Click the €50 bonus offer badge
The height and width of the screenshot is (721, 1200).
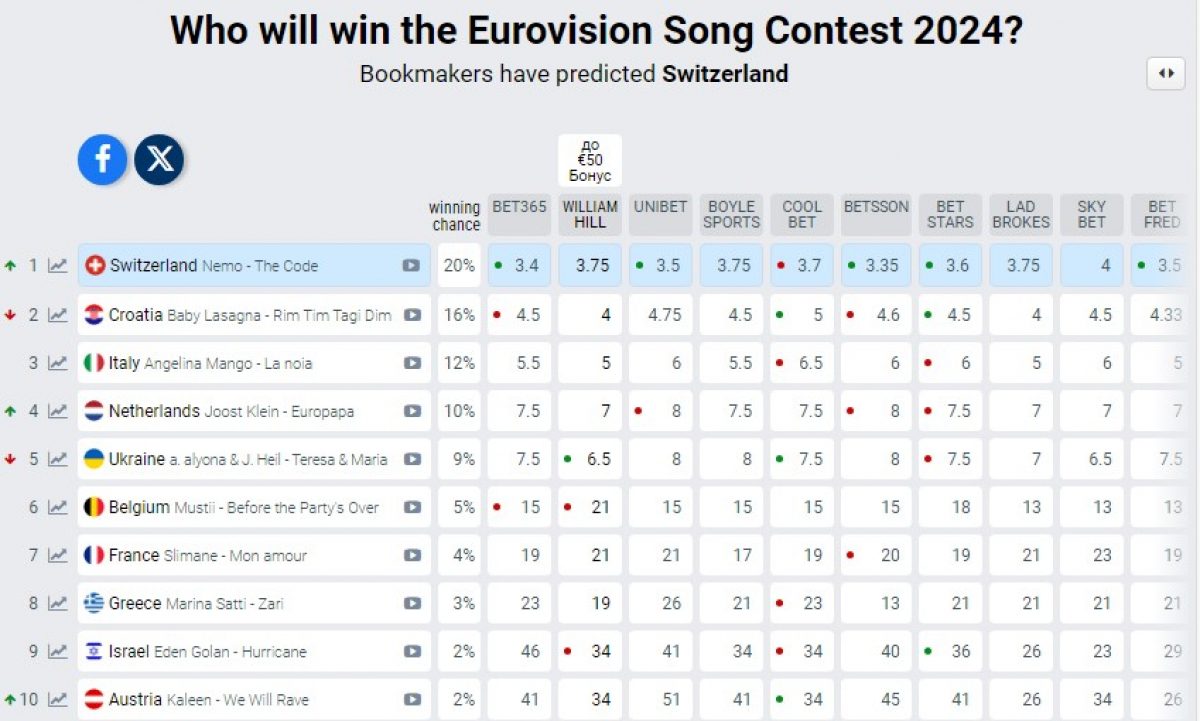coord(590,160)
